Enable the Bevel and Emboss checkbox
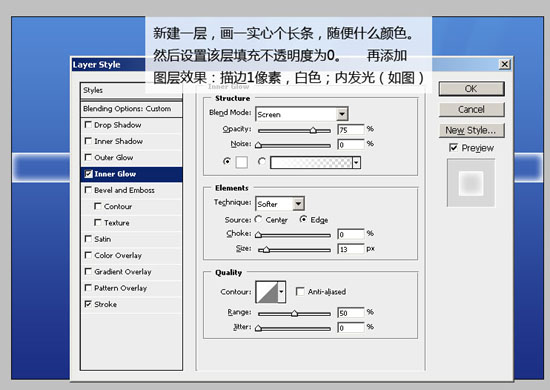This screenshot has width=550, height=390. click(88, 190)
